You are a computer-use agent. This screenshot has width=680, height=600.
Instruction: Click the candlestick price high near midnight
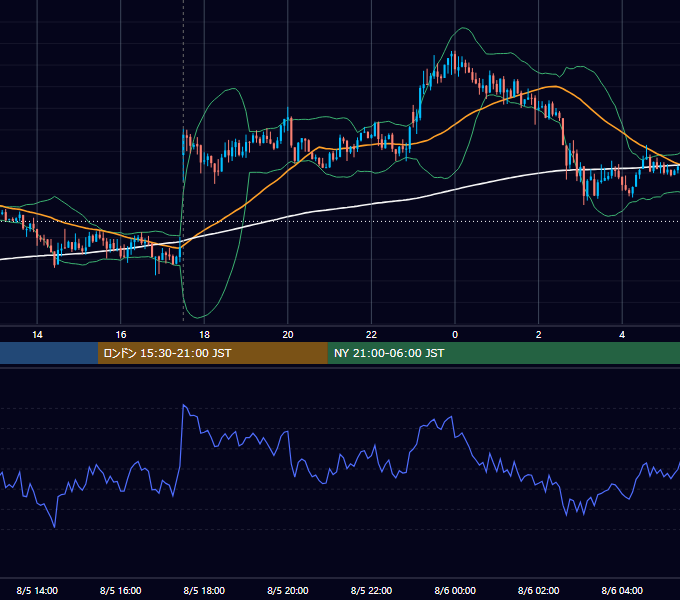[453, 52]
